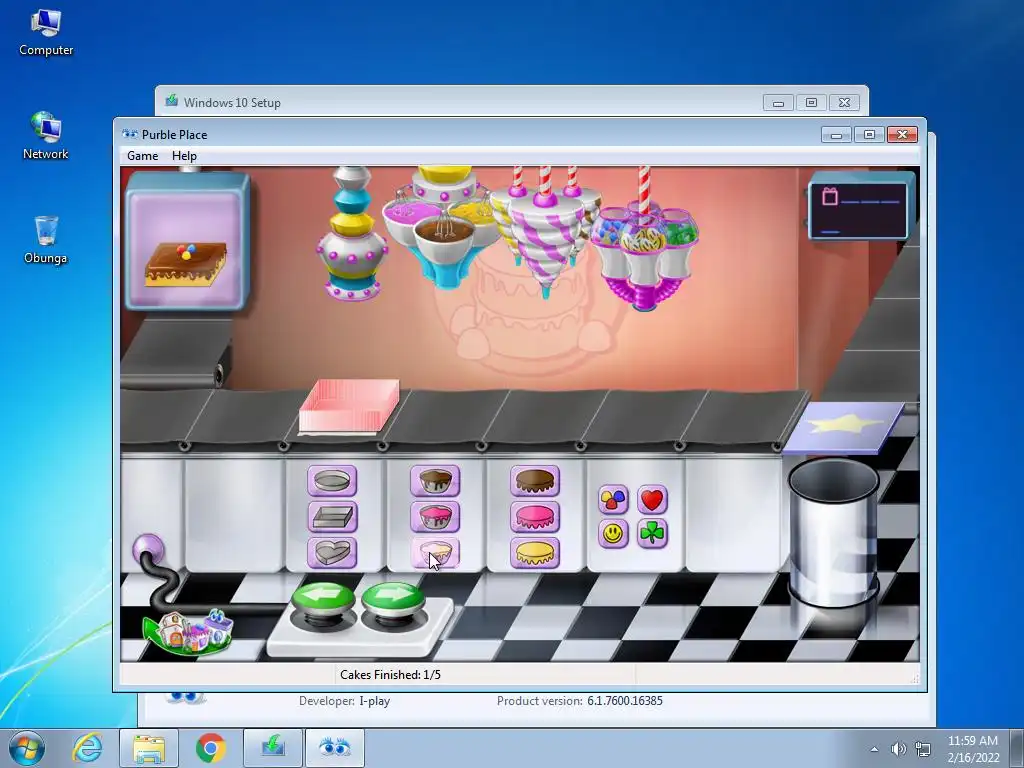Click the silver trash can
Viewport: 1024px width, 768px height.
[x=833, y=532]
